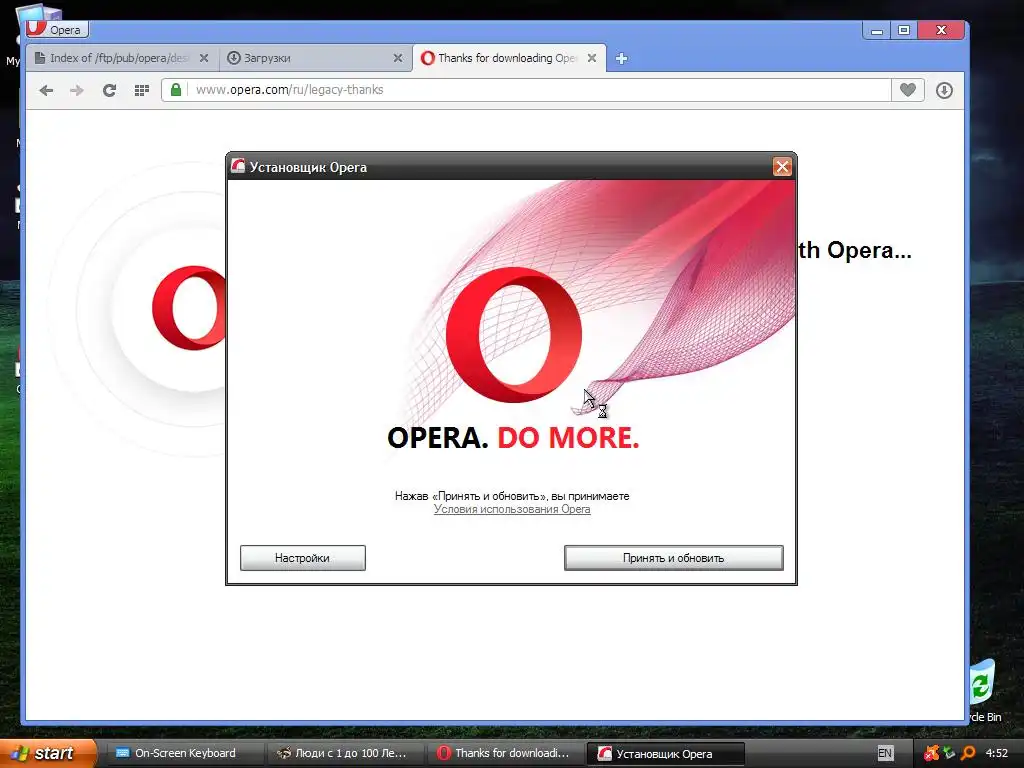This screenshot has width=1024, height=768.
Task: Click the system tray magnifier icon
Action: (968, 753)
